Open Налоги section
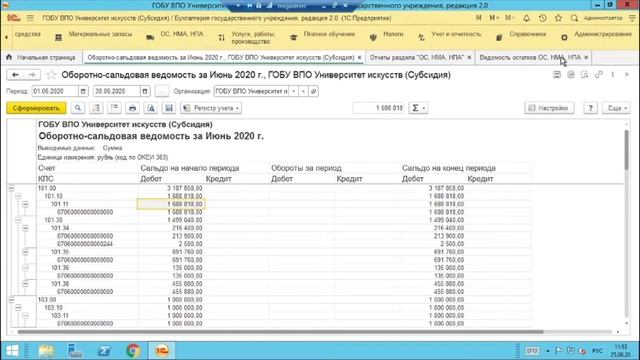Image resolution: width=640 pixels, height=360 pixels. 387,37
